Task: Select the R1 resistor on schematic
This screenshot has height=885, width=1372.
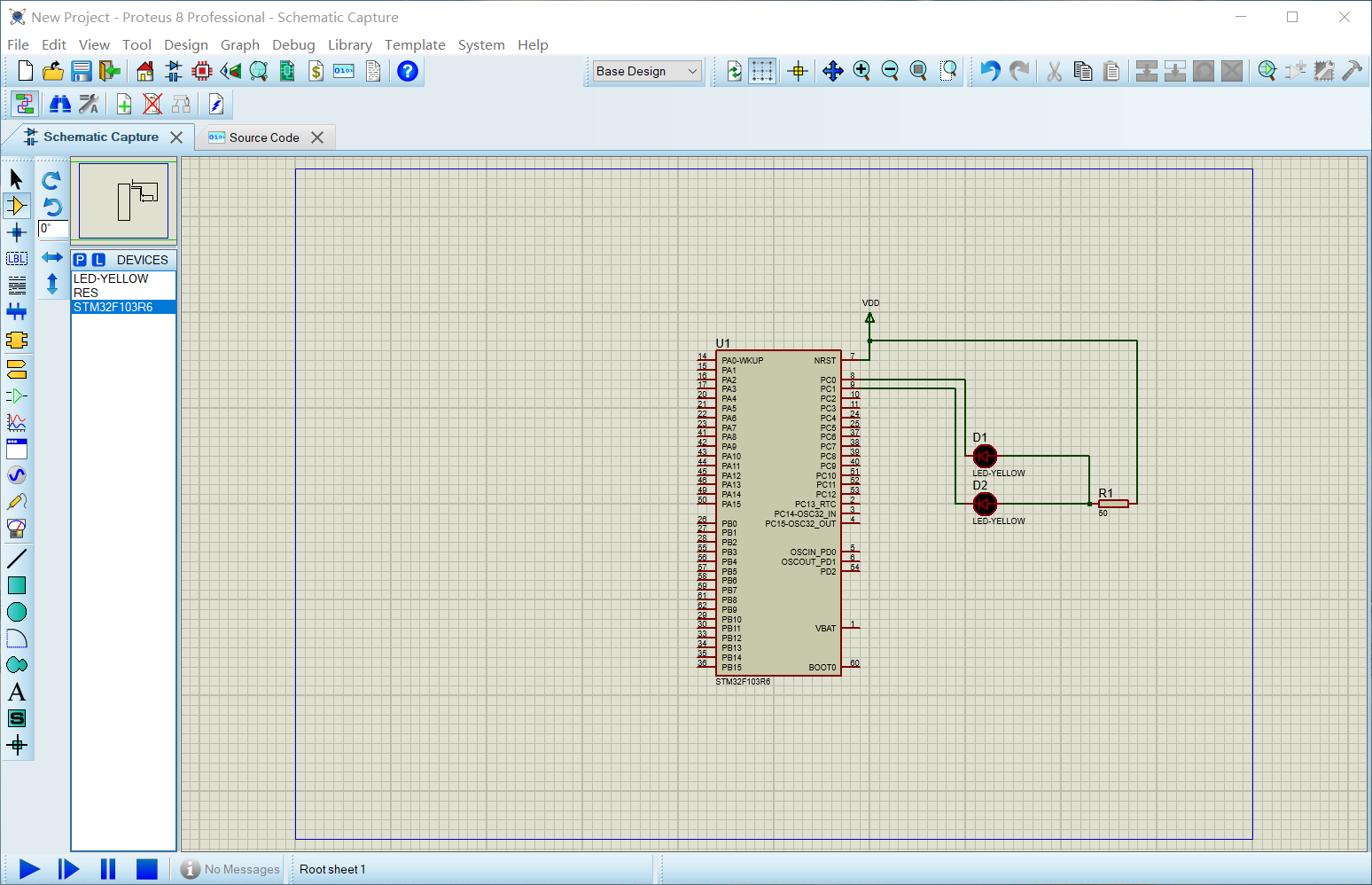Action: [1113, 503]
